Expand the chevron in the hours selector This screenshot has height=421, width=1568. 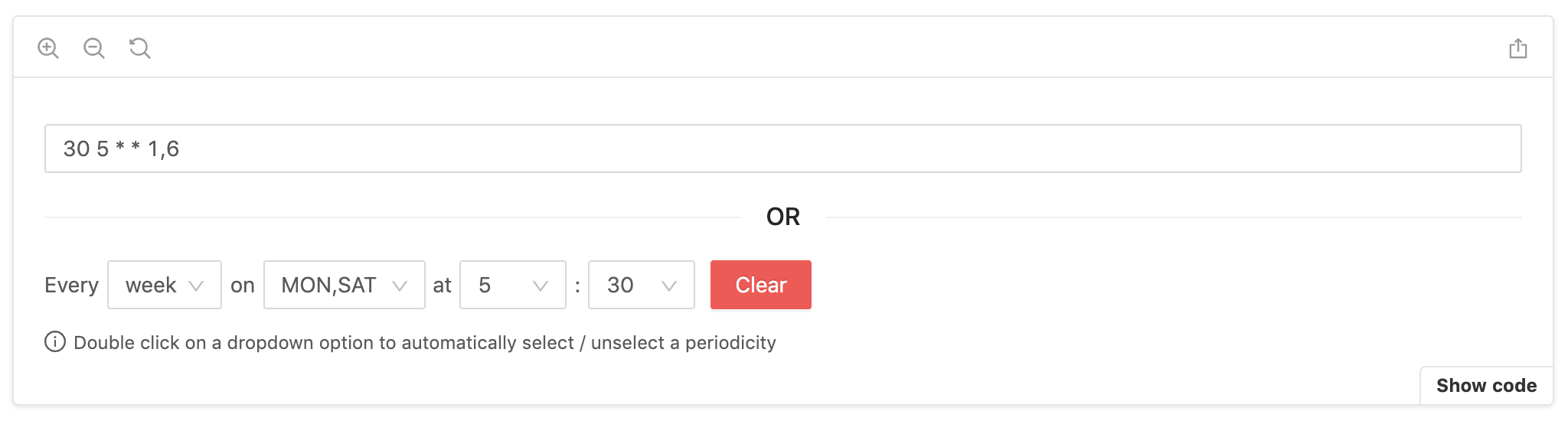[x=541, y=286]
